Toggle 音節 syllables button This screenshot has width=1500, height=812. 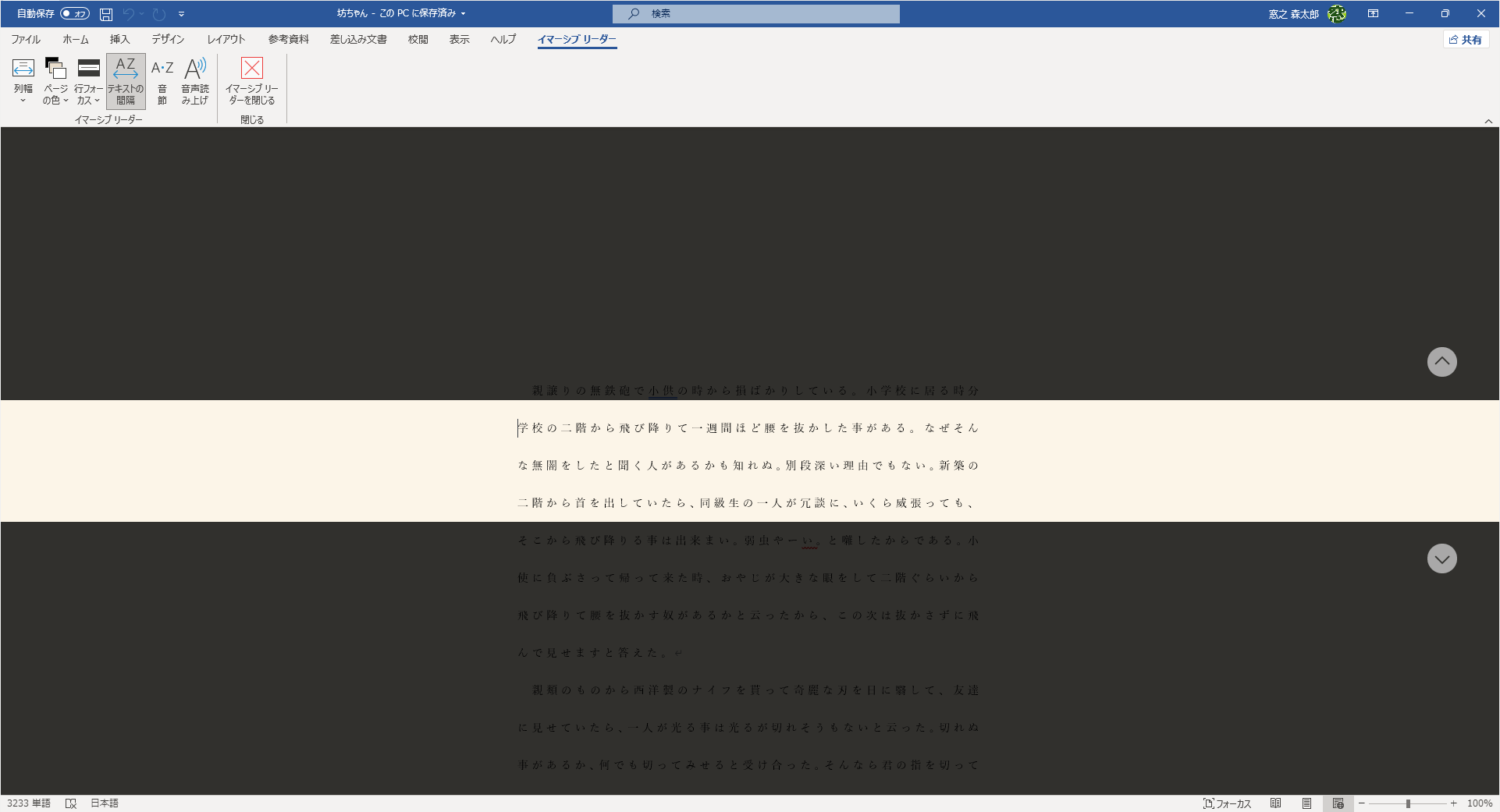[x=162, y=81]
